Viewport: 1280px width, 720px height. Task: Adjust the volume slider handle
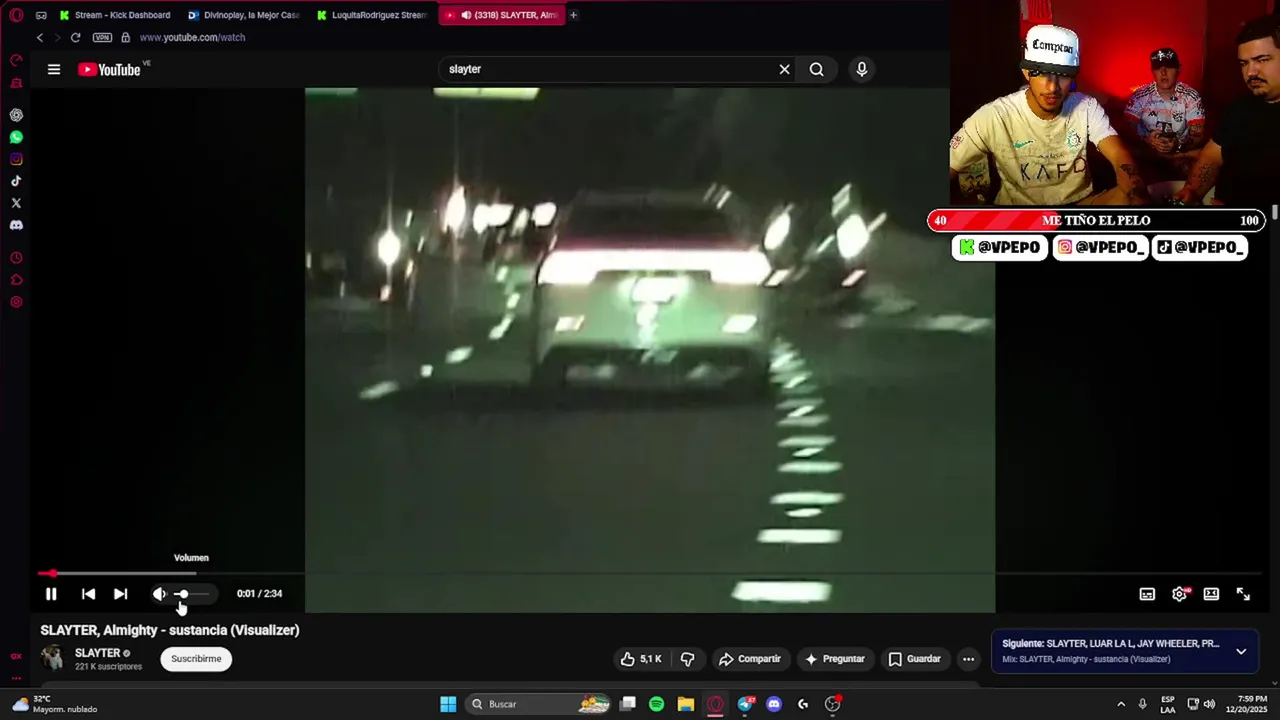pyautogui.click(x=182, y=594)
